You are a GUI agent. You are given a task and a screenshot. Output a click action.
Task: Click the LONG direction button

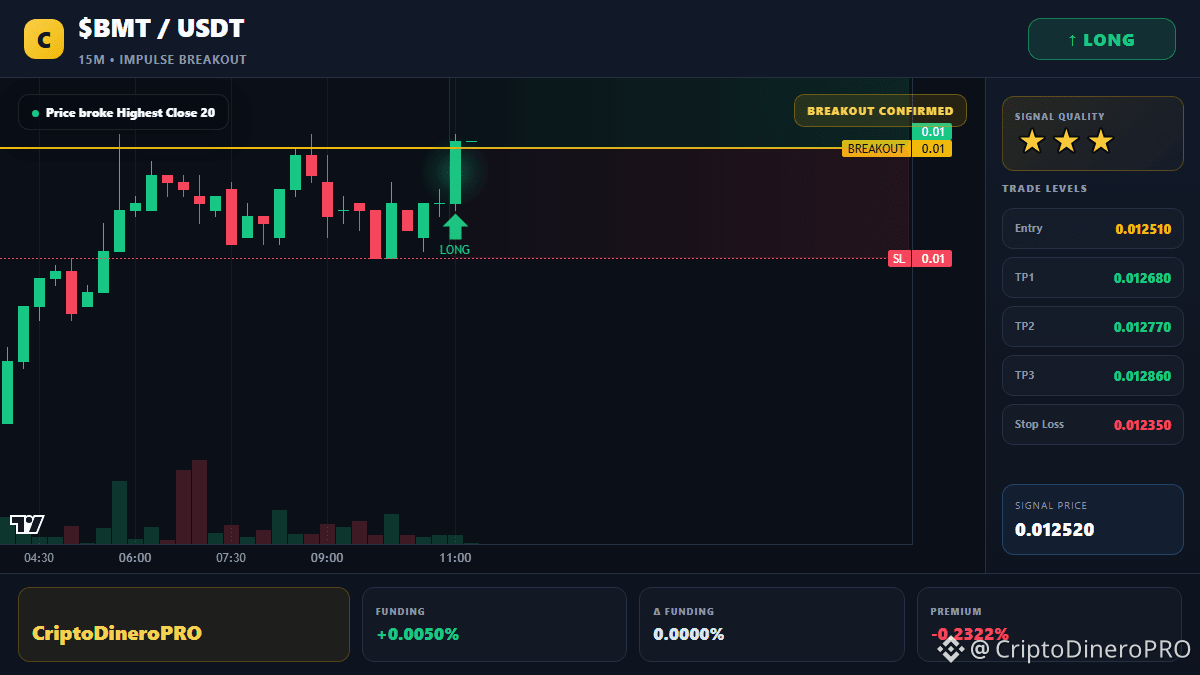(1102, 40)
